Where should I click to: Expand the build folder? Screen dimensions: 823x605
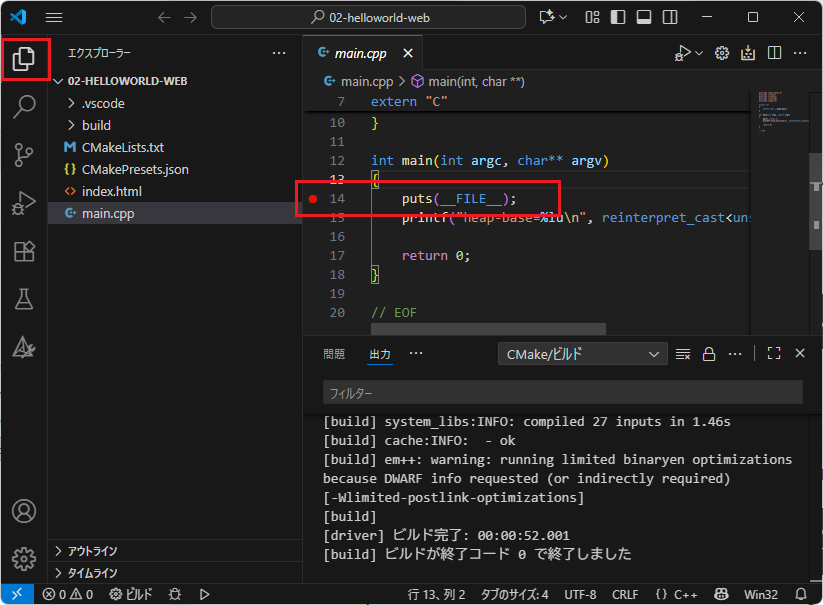[175, 125]
